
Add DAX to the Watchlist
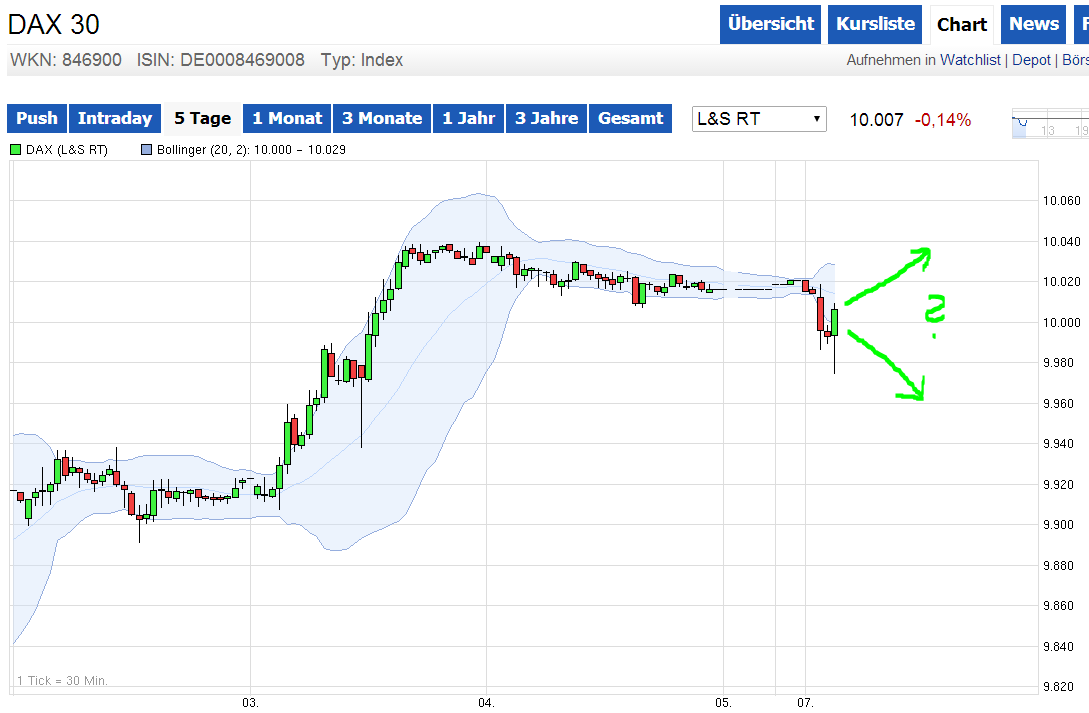(970, 60)
